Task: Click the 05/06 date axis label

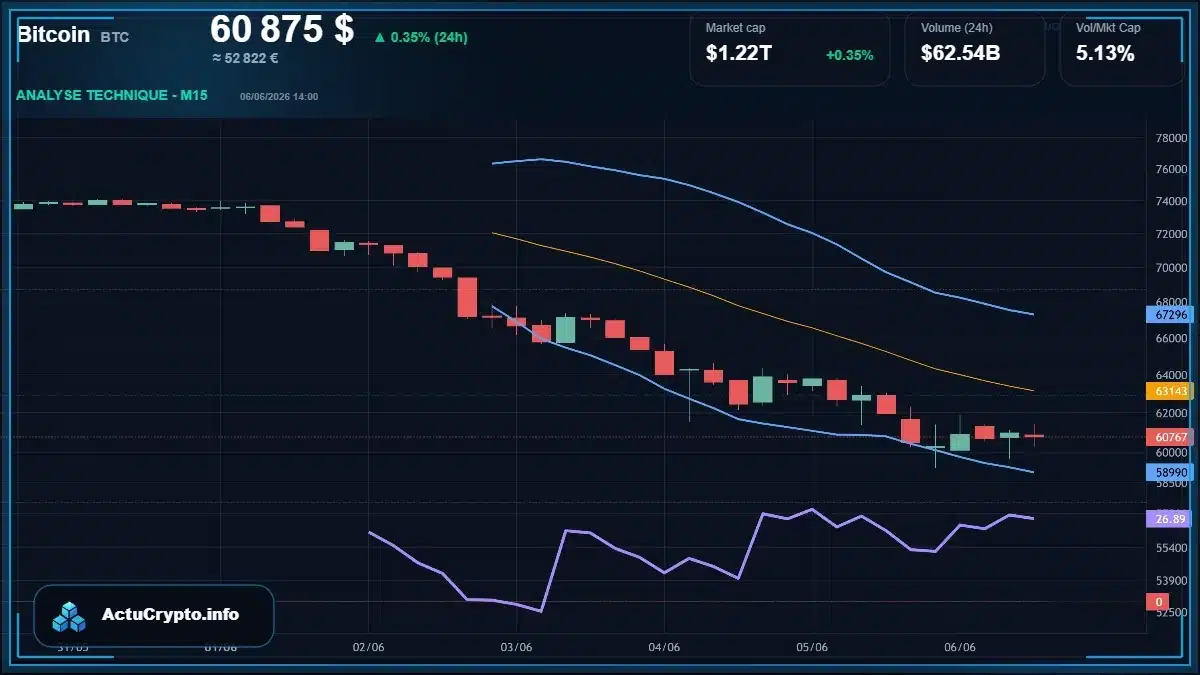Action: [812, 647]
